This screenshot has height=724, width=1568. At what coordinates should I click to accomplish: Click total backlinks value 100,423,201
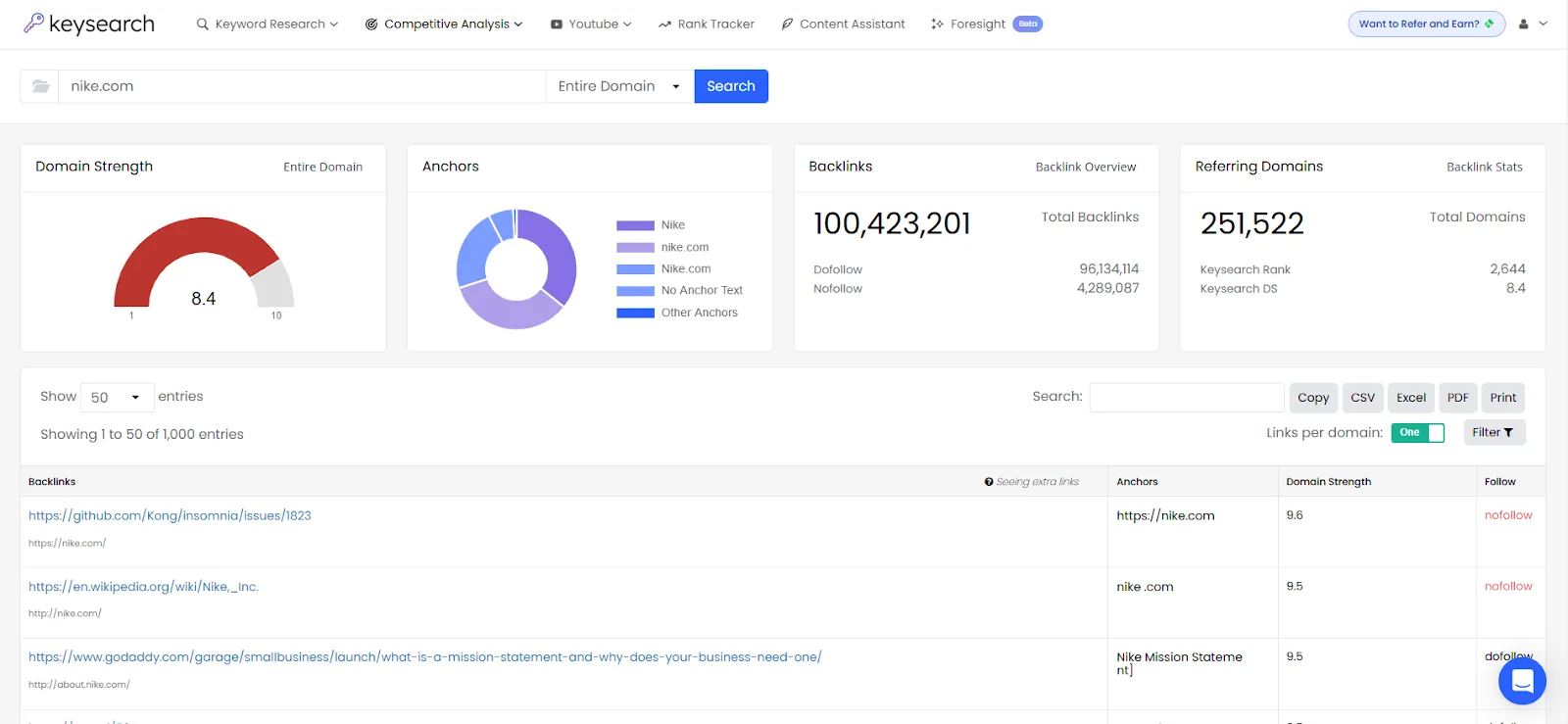(892, 224)
